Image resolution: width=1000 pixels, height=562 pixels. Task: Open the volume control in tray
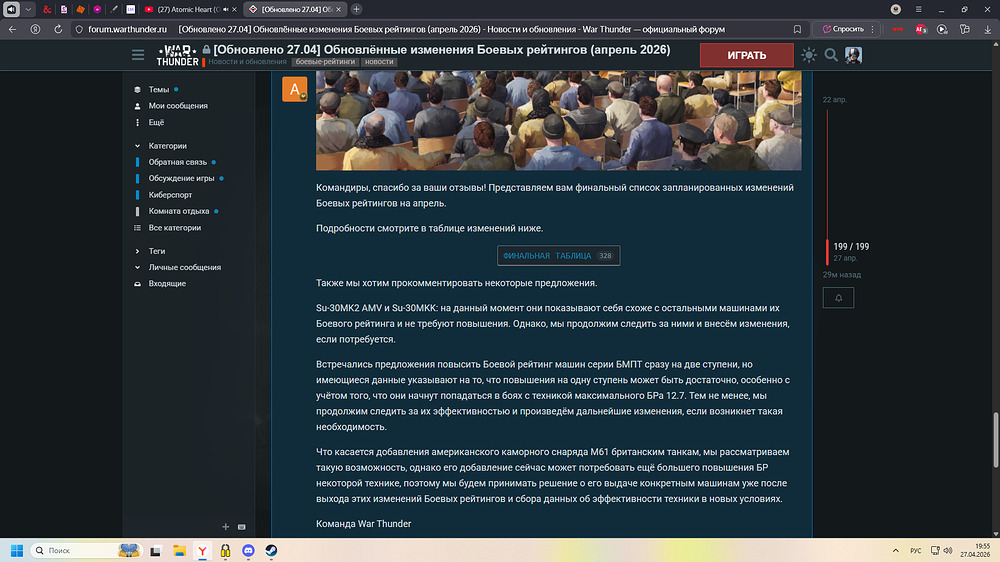pyautogui.click(x=948, y=551)
